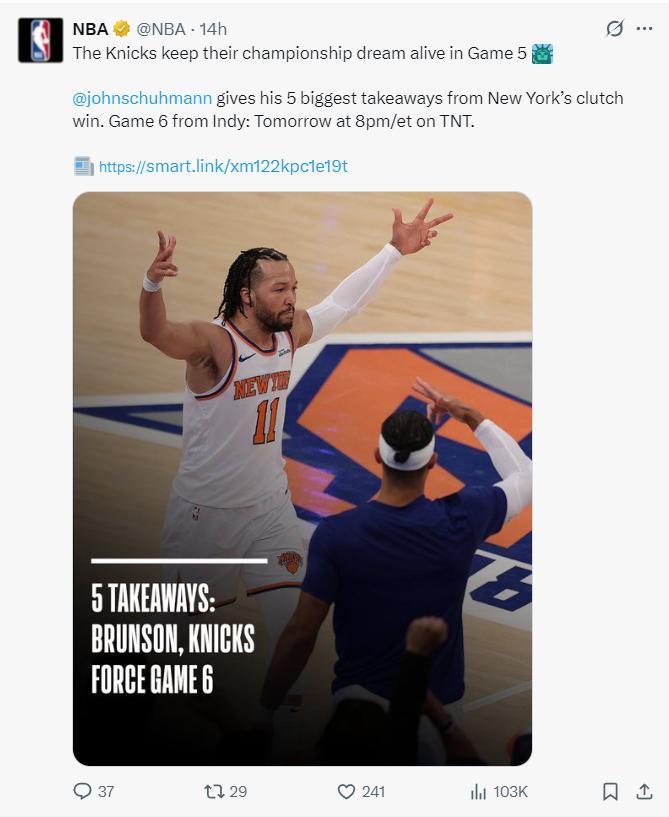Open the NBA logo profile picture
669x817 pixels.
(x=40, y=41)
